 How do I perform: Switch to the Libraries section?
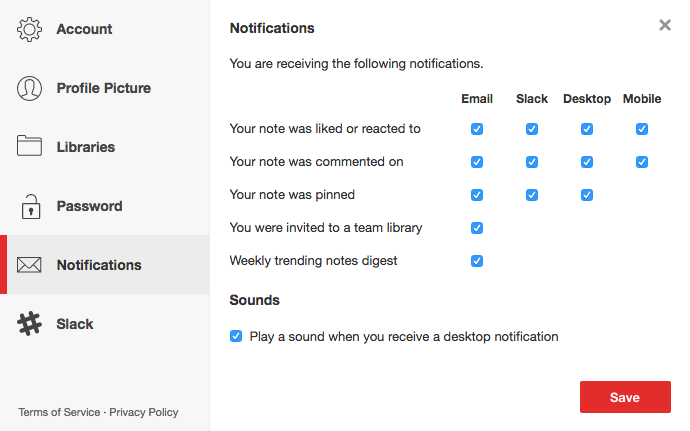[85, 147]
